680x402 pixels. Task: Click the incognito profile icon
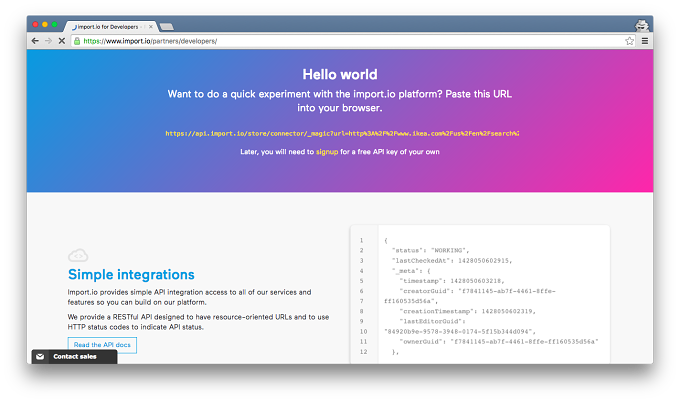coord(642,25)
